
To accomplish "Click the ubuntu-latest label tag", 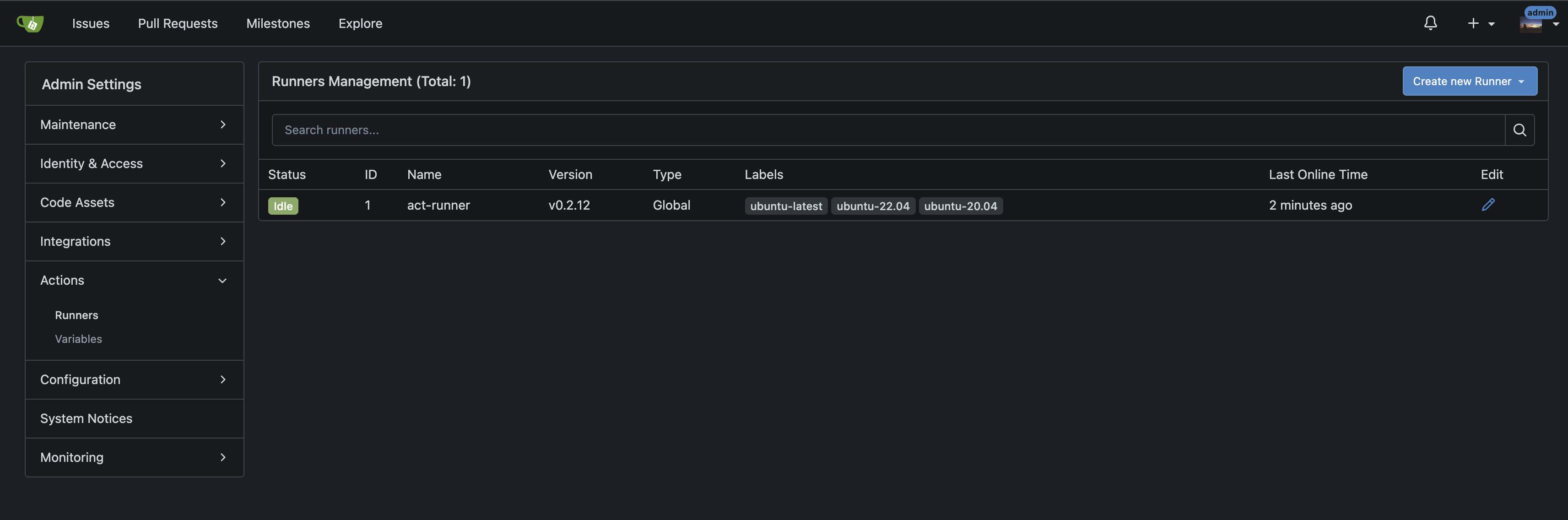I will (x=785, y=206).
